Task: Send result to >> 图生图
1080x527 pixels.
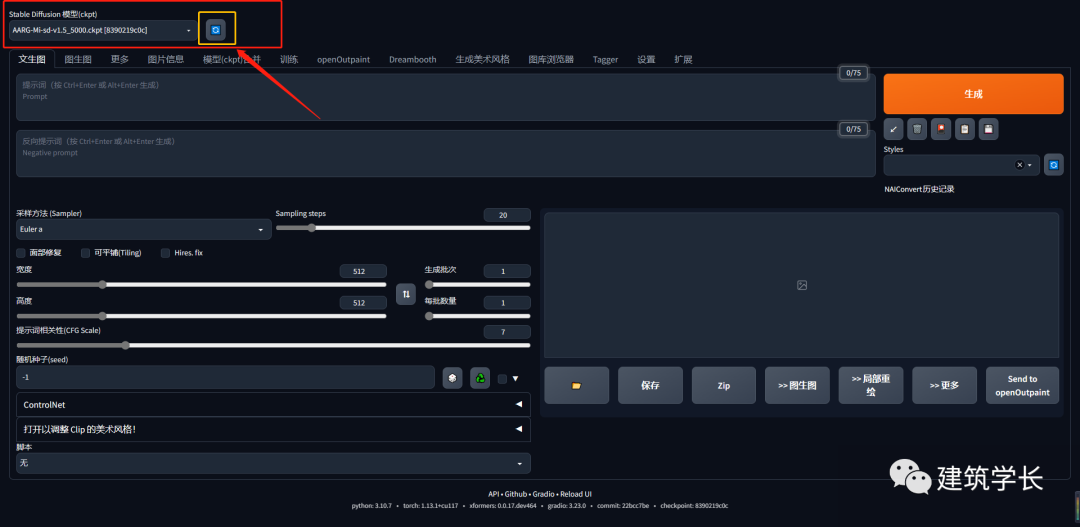Action: click(x=798, y=385)
